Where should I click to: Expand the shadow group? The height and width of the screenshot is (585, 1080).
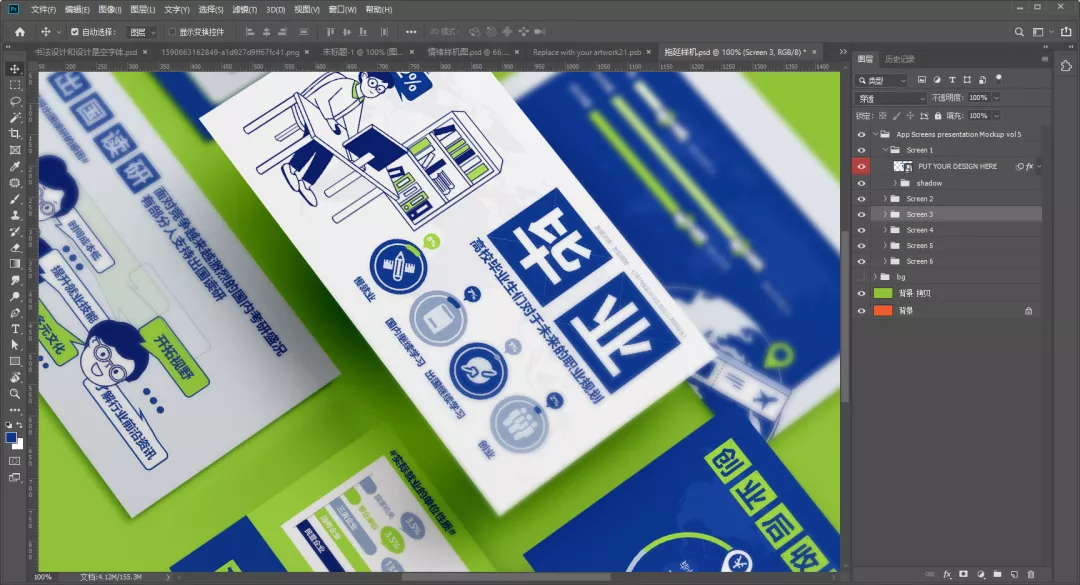coord(895,183)
